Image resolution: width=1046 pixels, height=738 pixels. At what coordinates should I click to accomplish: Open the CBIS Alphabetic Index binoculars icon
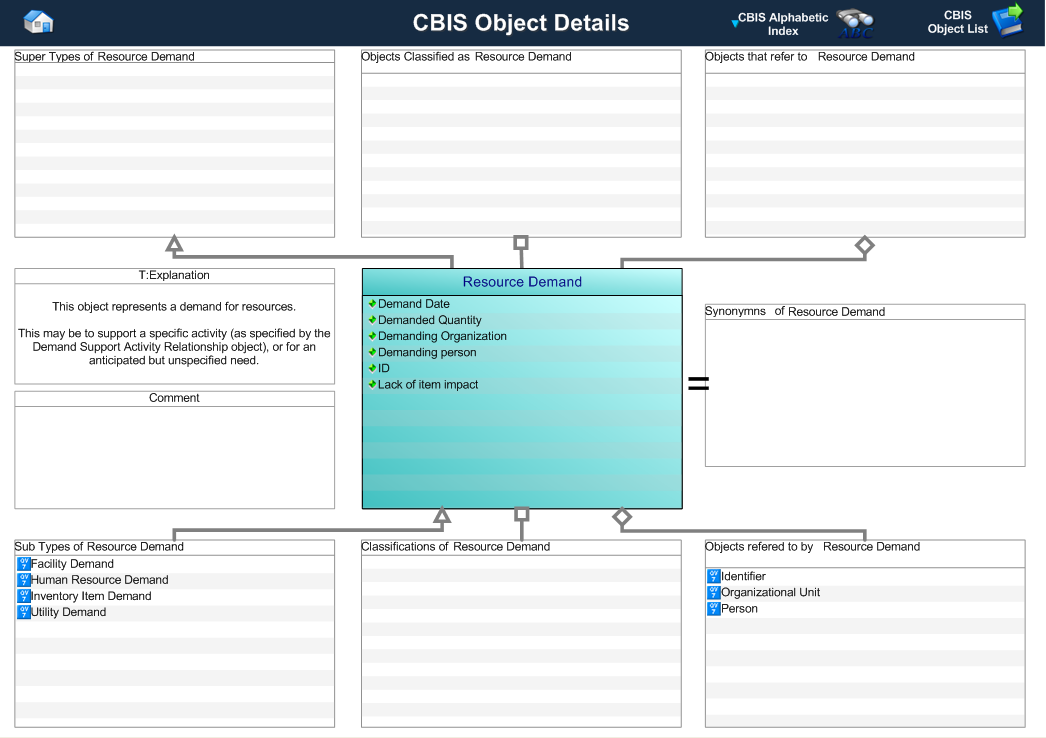click(855, 24)
